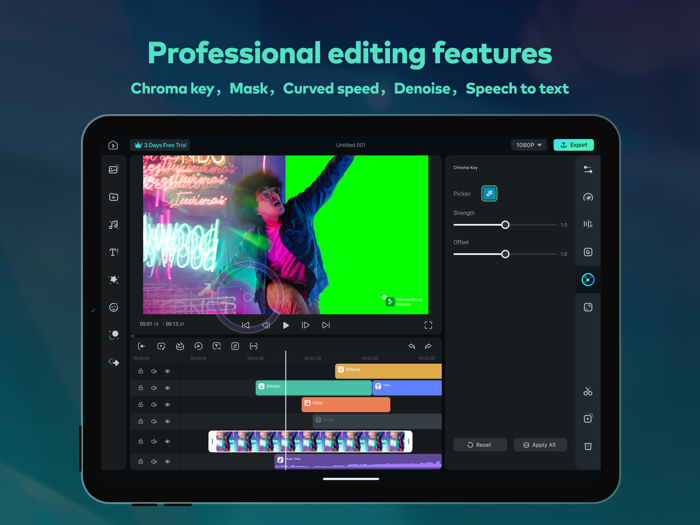
Task: Go to the home screen icon
Action: tap(113, 145)
